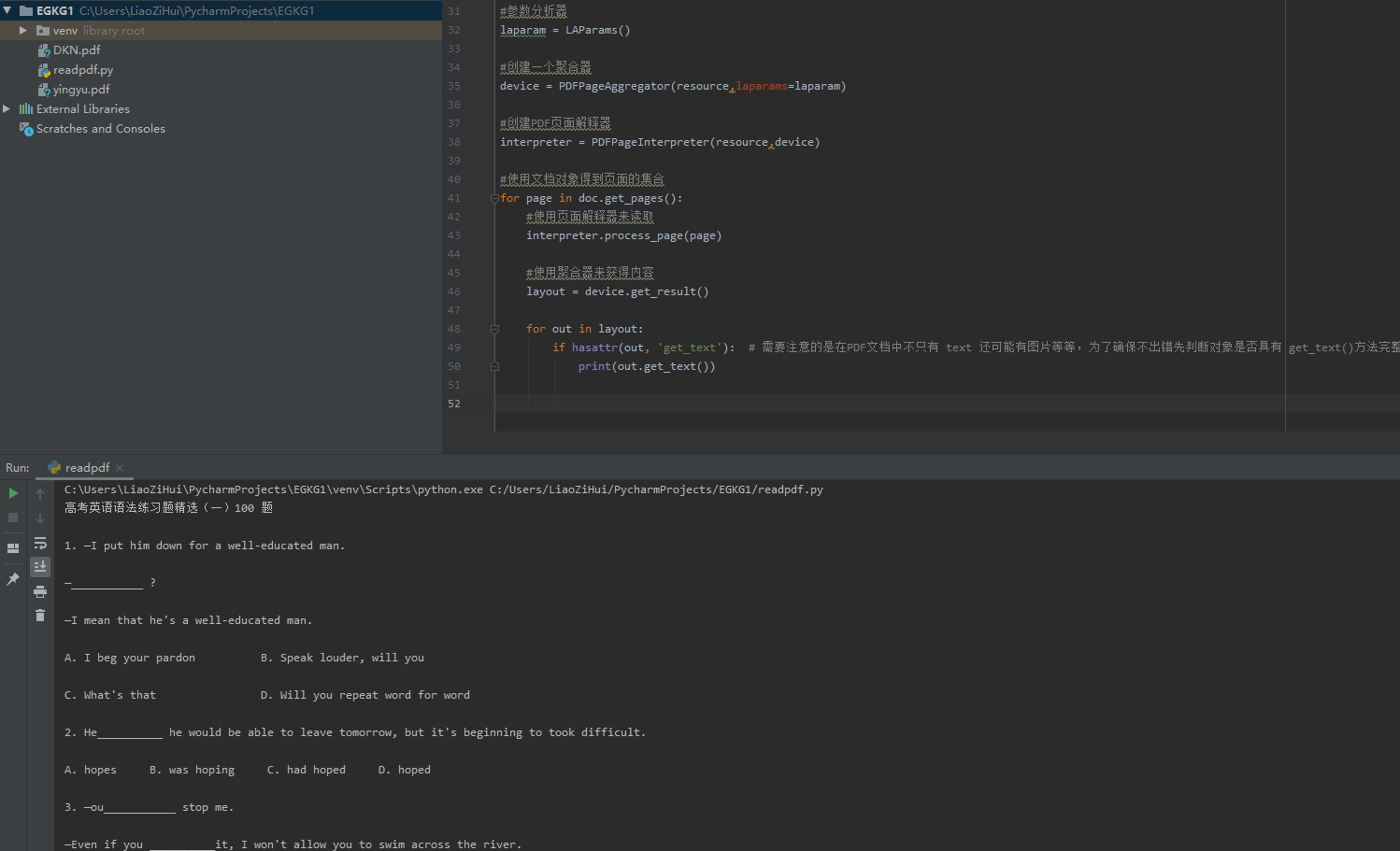Click line number 50 in the editor gutter
1400x851 pixels.
(x=453, y=365)
